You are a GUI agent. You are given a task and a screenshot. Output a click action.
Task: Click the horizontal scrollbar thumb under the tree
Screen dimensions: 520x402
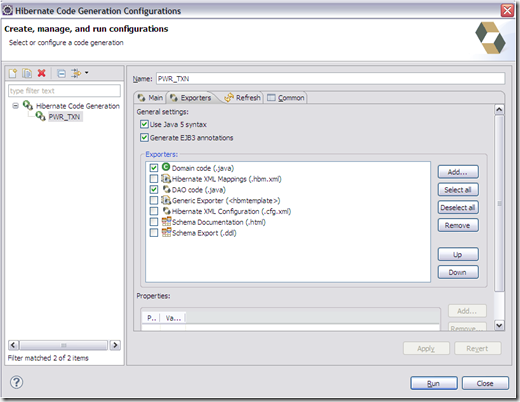click(x=64, y=345)
